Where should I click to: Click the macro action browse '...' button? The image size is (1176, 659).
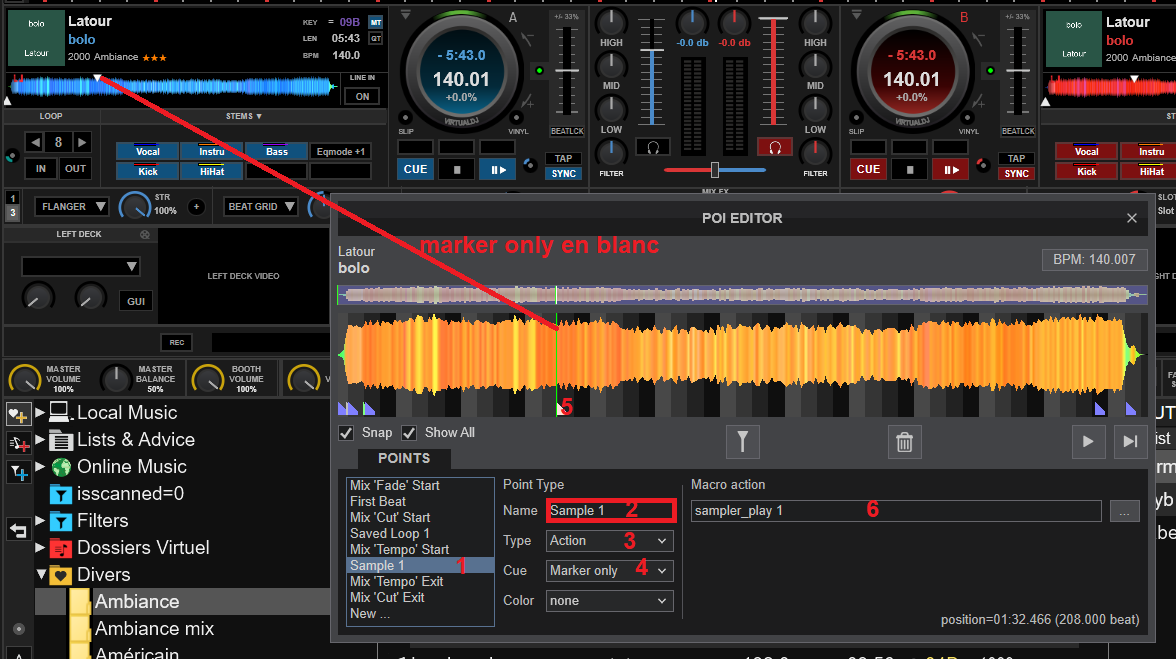click(x=1124, y=511)
